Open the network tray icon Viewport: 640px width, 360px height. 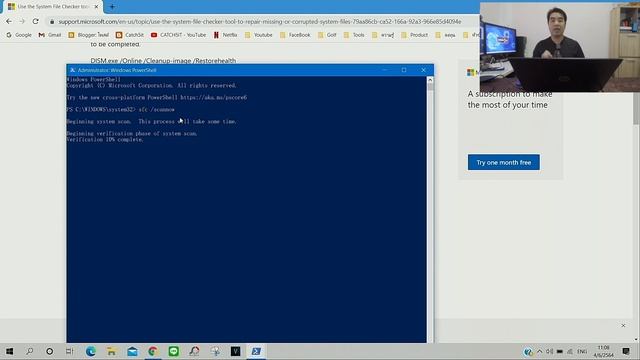(x=570, y=351)
